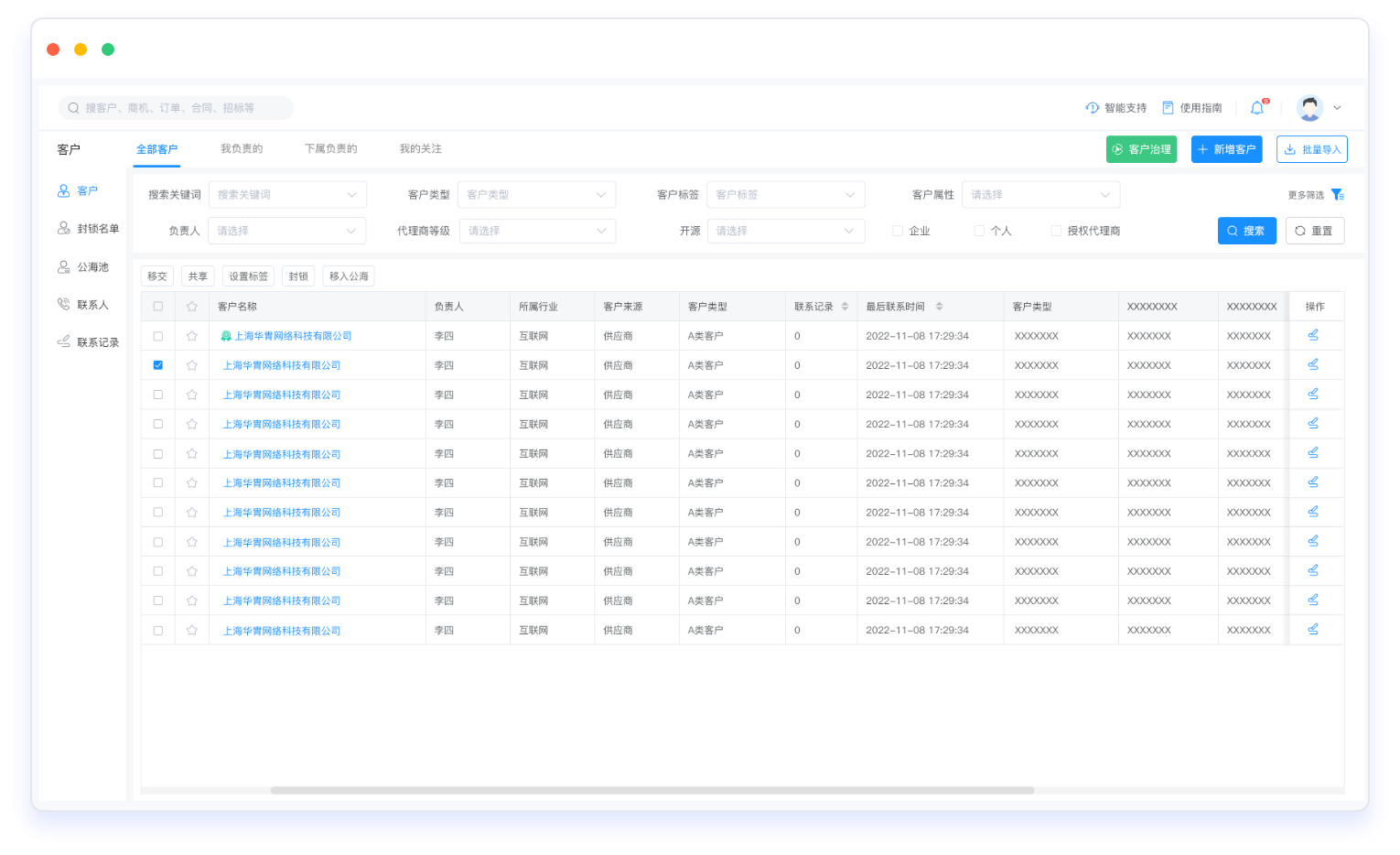Click the table horizontal scrollbar

pos(652,790)
